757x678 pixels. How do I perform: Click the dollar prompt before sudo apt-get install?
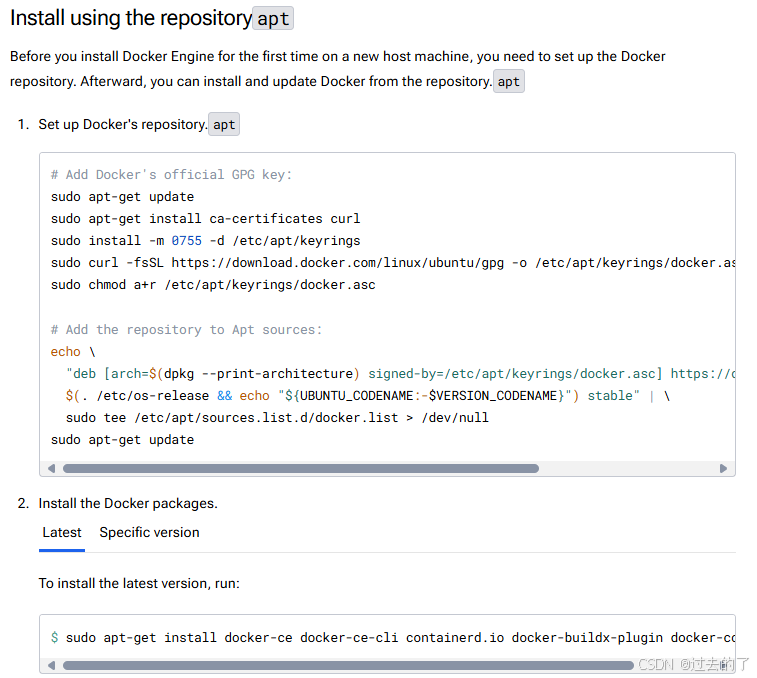pos(55,637)
